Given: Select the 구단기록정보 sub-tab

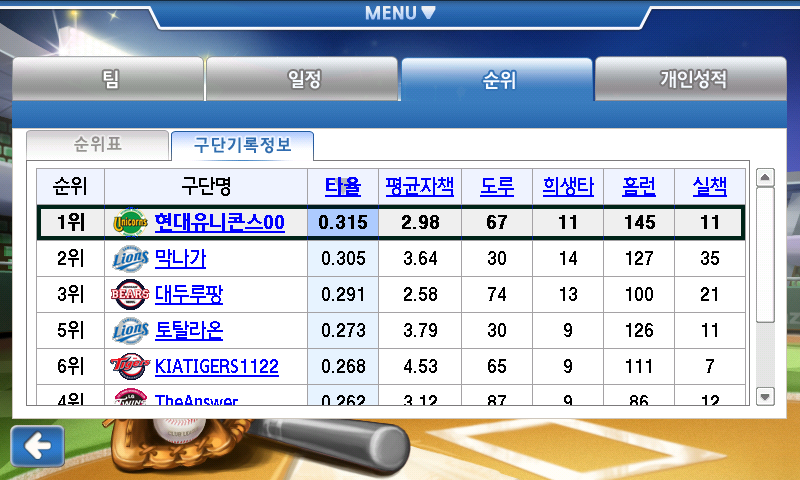Looking at the screenshot, I should 242,145.
